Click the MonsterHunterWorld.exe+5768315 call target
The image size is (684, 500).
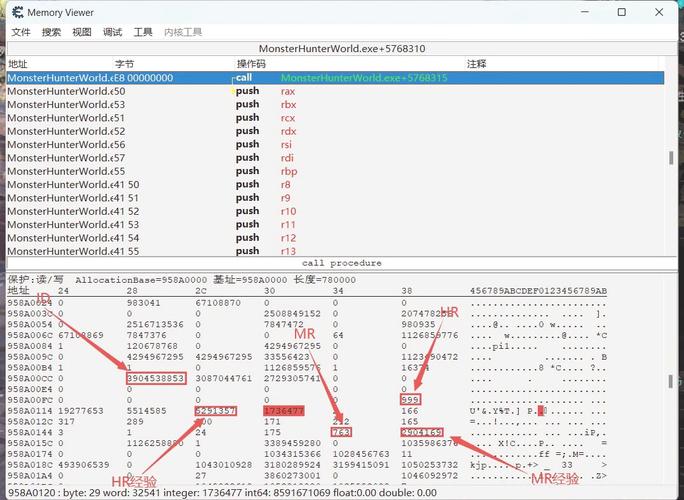tap(364, 78)
